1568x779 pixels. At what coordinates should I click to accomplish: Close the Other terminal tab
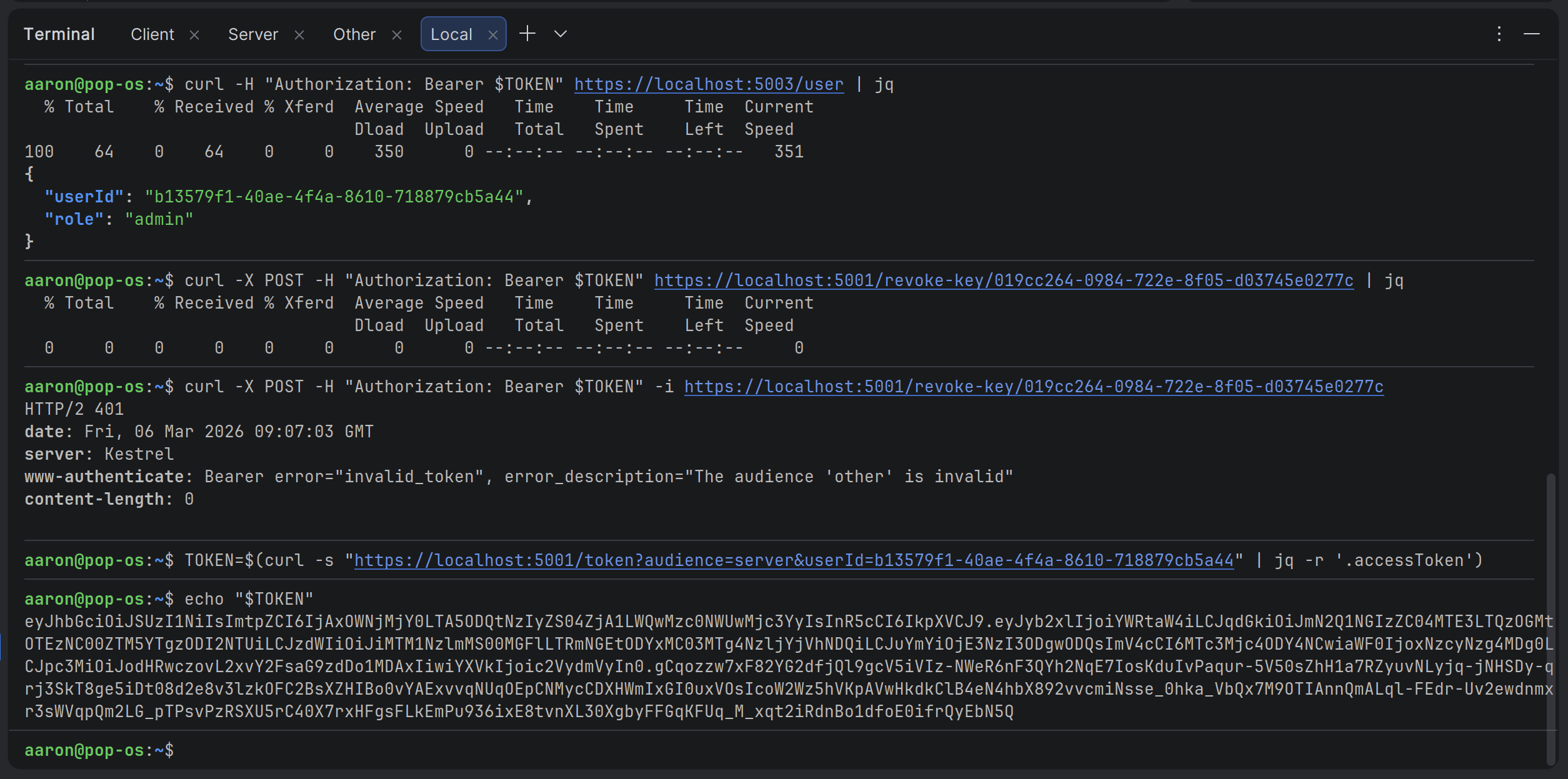pyautogui.click(x=397, y=35)
